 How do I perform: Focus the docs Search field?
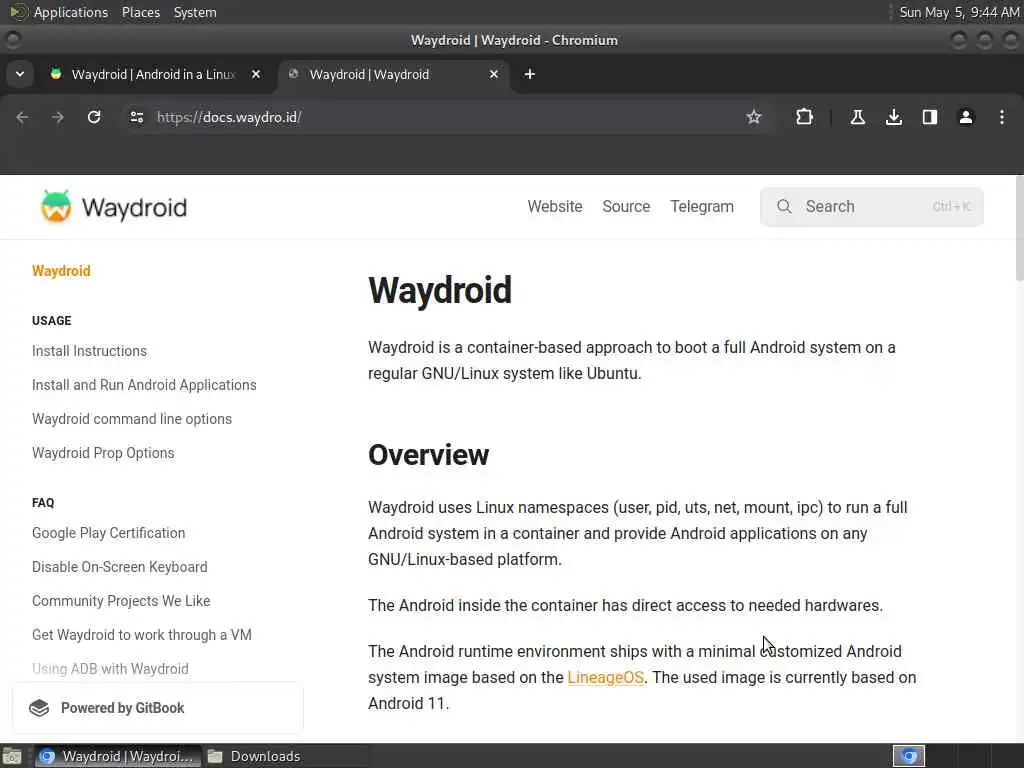(x=872, y=207)
